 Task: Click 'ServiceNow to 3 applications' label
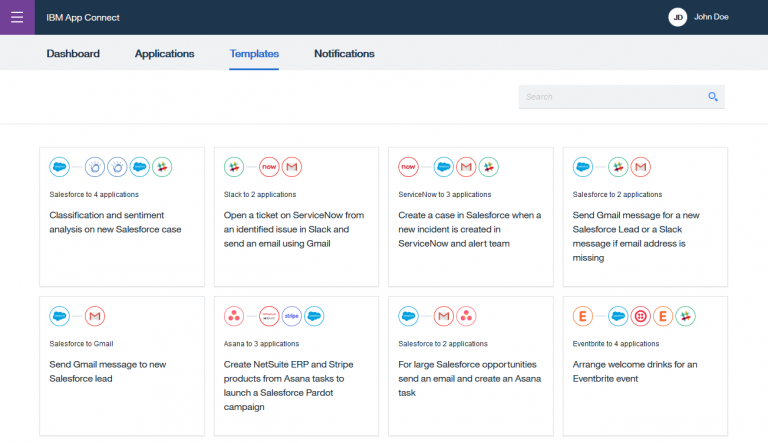[x=445, y=195]
